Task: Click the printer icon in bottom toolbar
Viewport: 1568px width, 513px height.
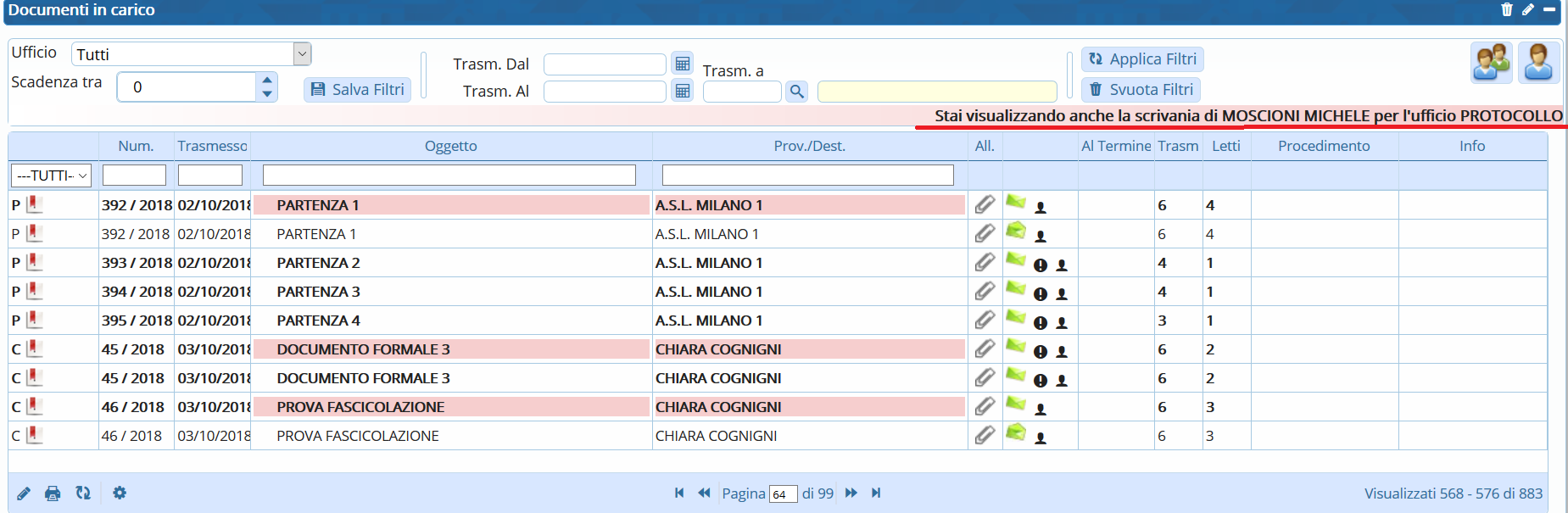Action: 53,493
